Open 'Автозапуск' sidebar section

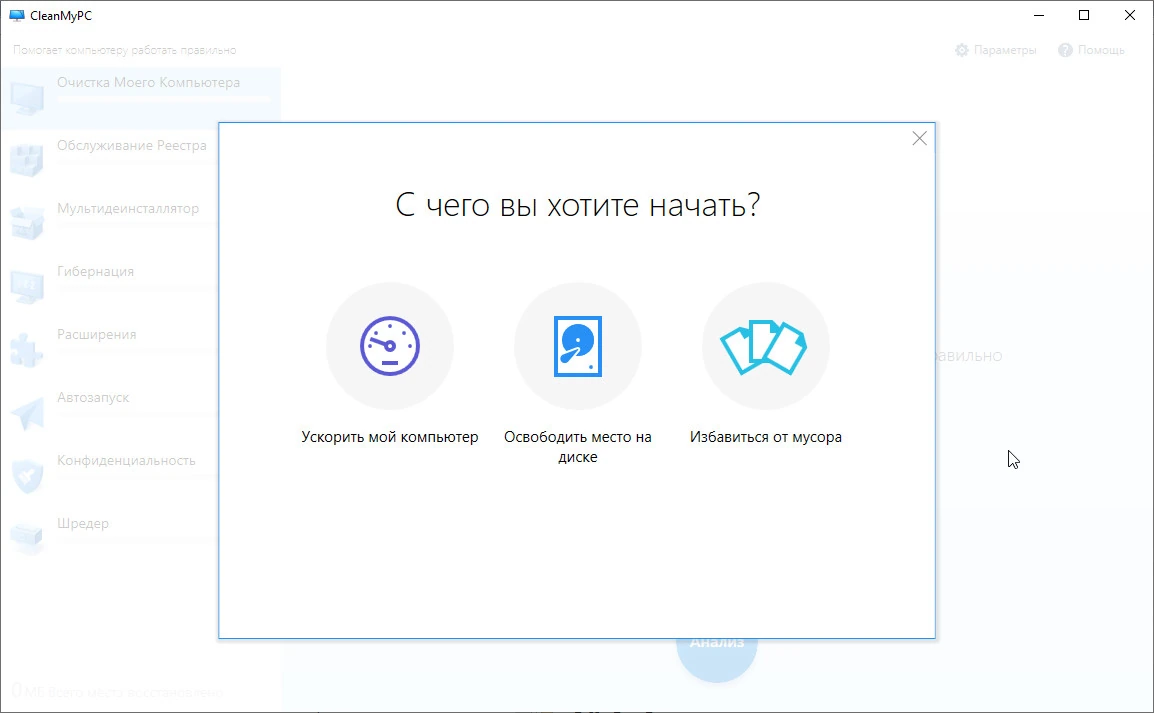pos(110,413)
